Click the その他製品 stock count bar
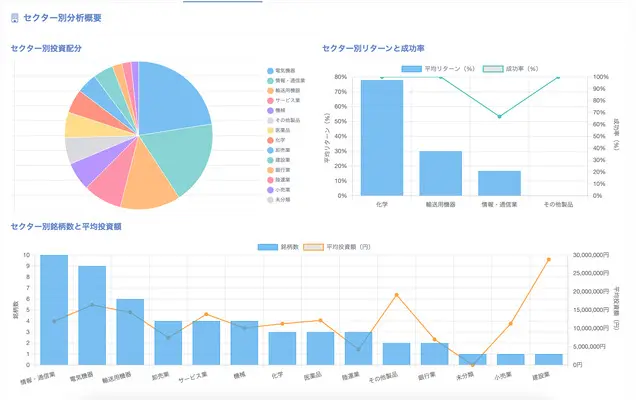Image resolution: width=636 pixels, height=400 pixels. 396,354
